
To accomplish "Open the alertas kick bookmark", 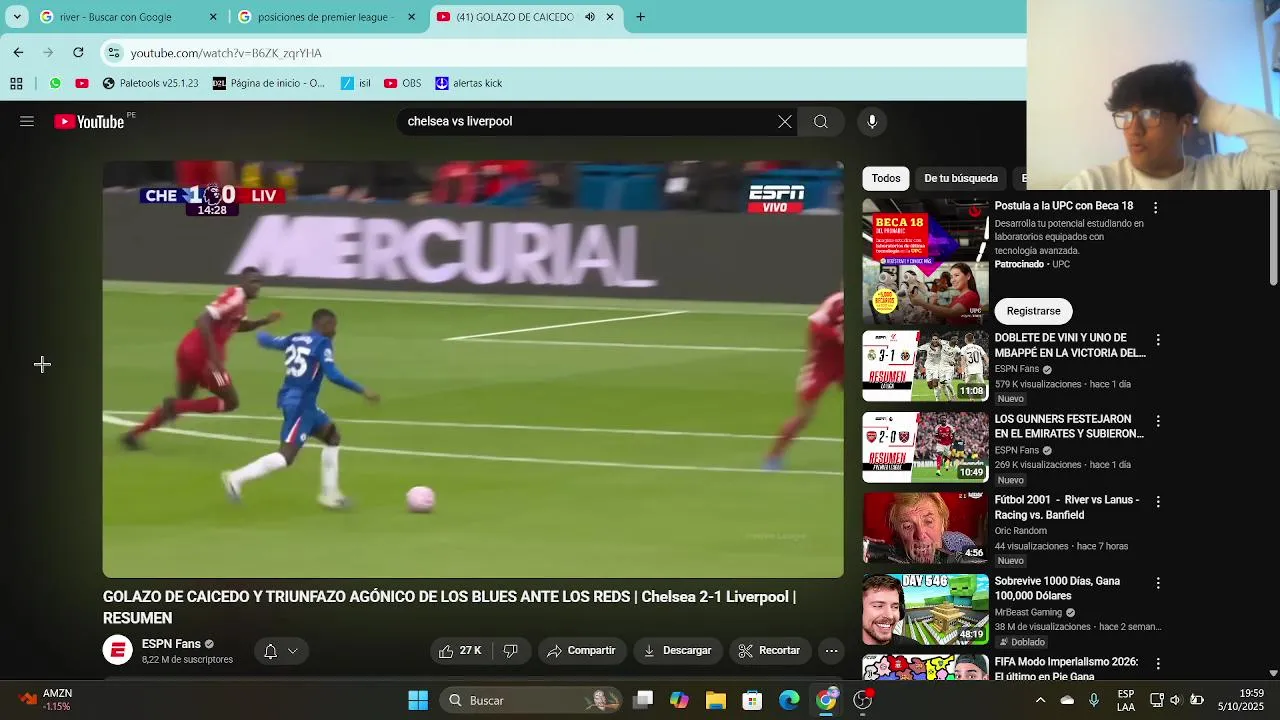I will coord(468,83).
